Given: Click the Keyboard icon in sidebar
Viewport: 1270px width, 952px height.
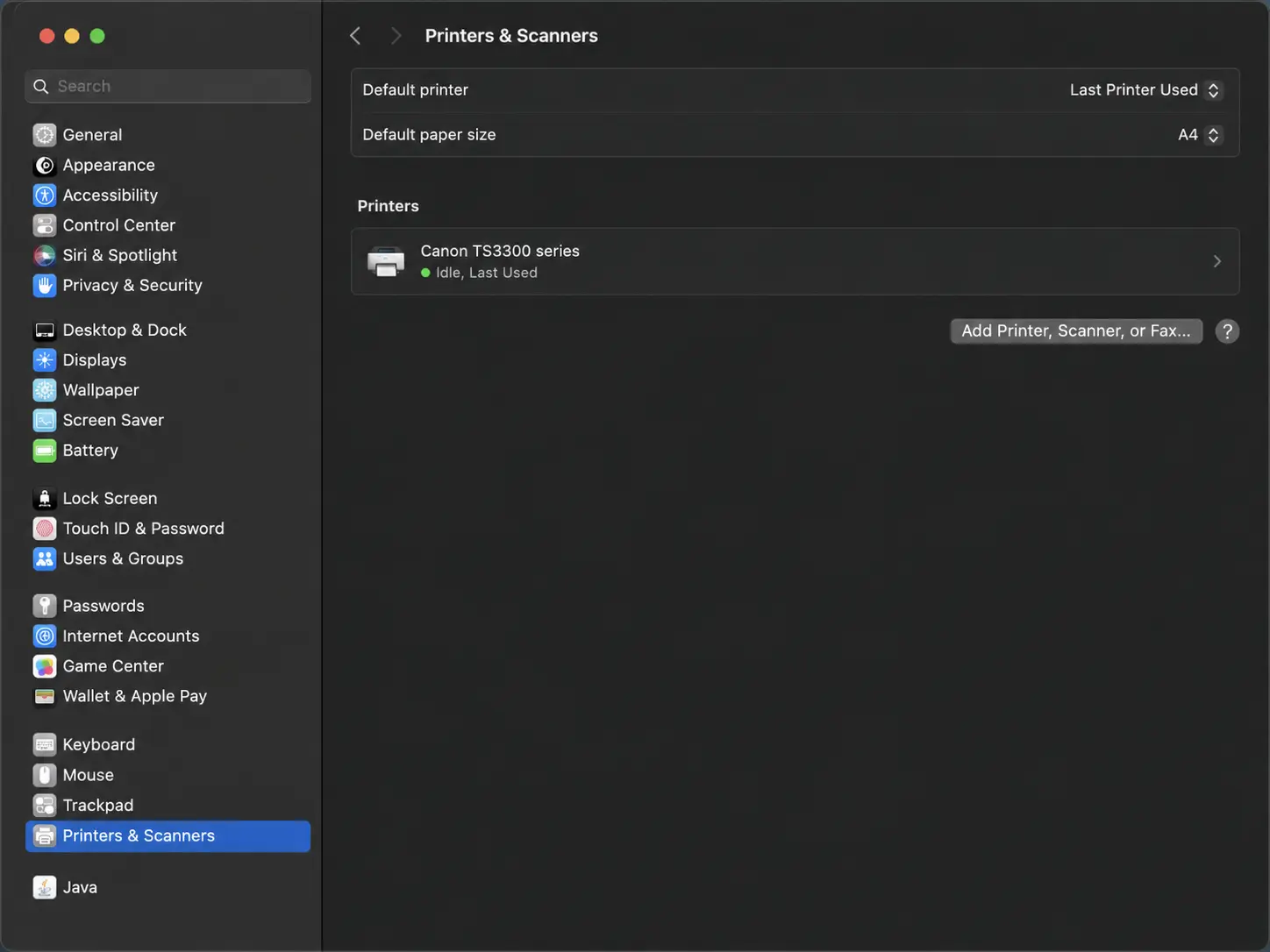Looking at the screenshot, I should (45, 745).
